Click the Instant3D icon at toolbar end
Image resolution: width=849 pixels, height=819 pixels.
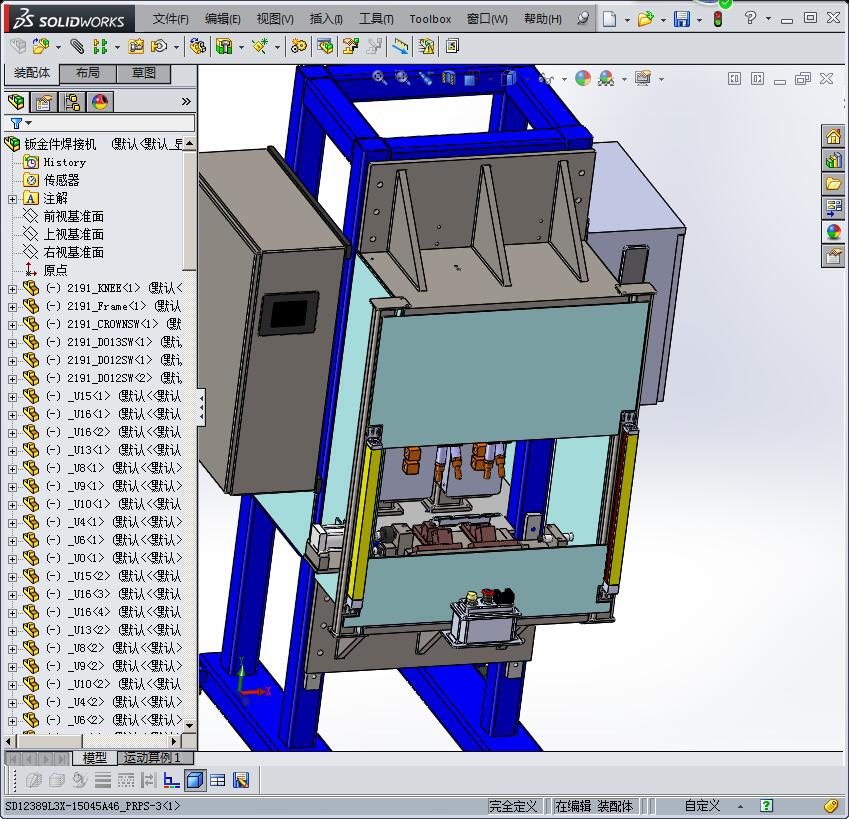tap(452, 47)
